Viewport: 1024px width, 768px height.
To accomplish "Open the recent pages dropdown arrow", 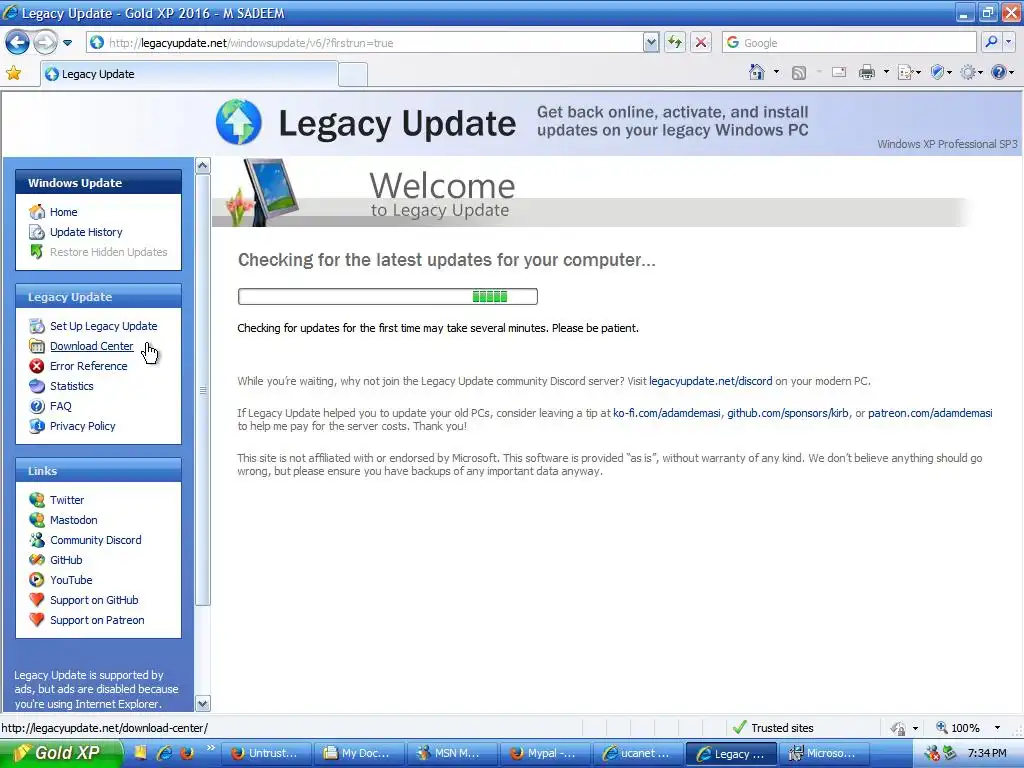I will (x=67, y=43).
